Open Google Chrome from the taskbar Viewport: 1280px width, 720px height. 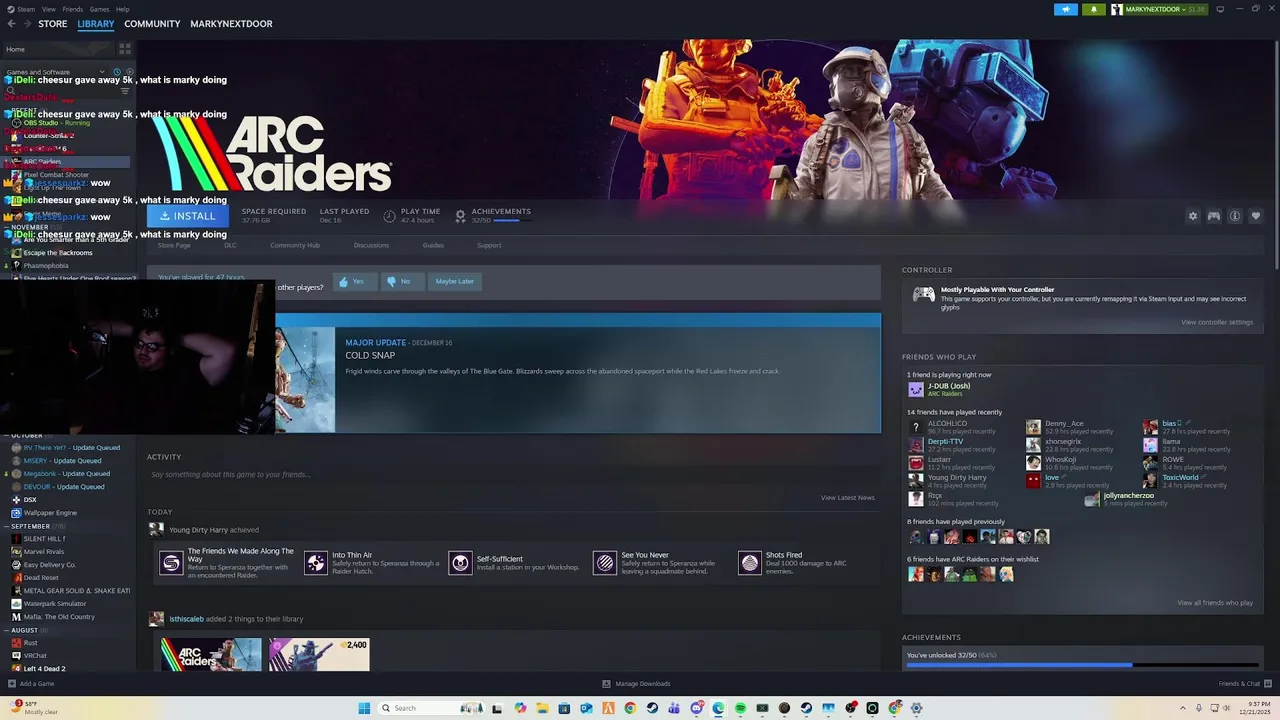[x=630, y=708]
